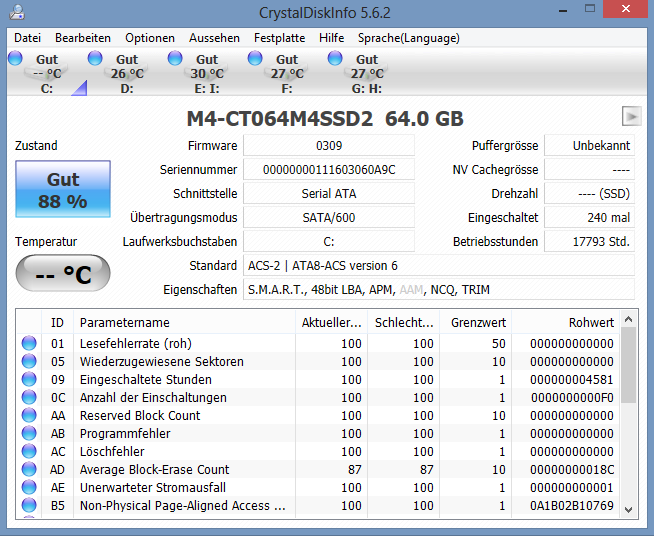Click the status orb of attribute 05

pos(29,361)
